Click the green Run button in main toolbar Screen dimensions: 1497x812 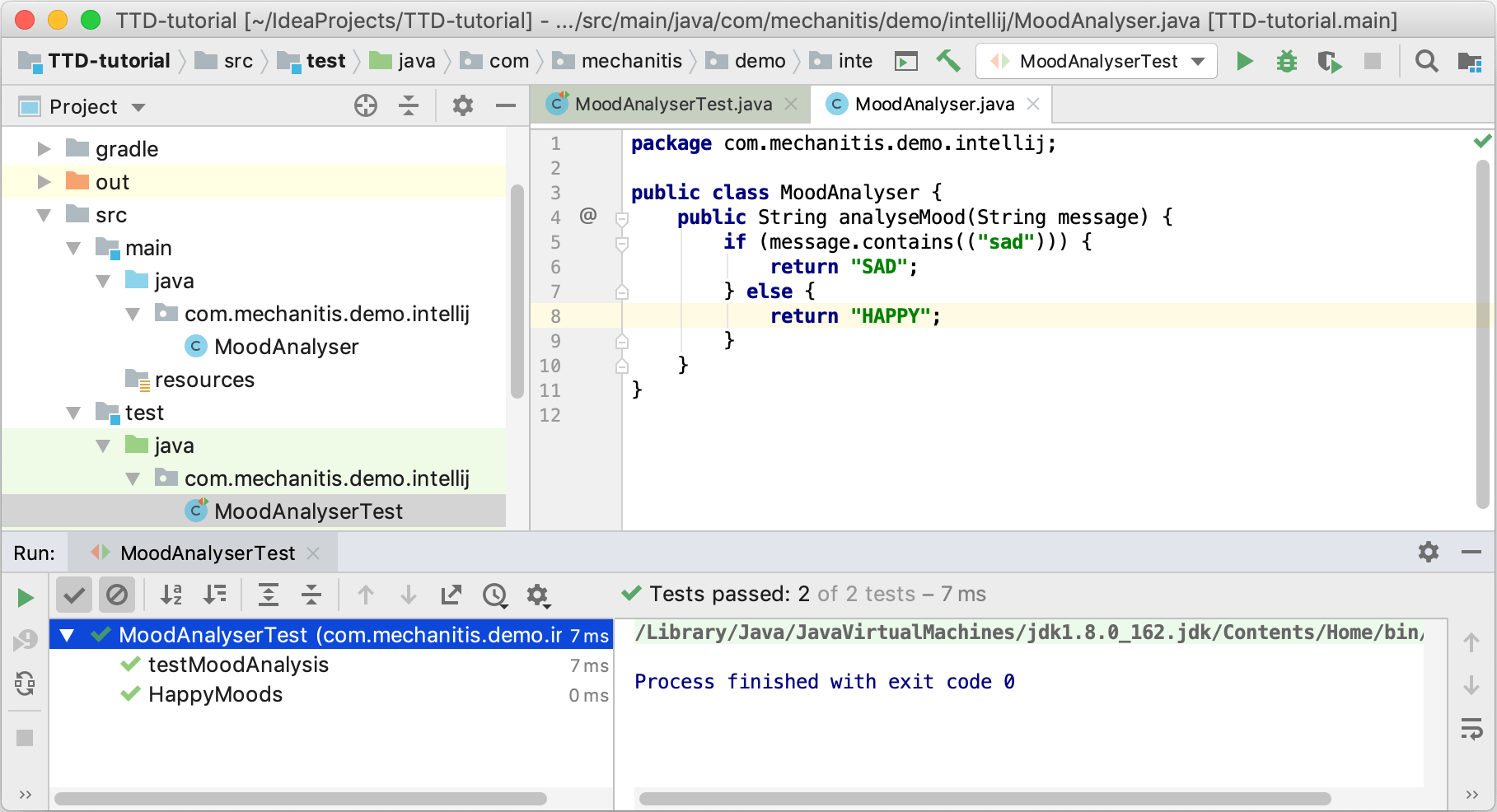click(1244, 61)
